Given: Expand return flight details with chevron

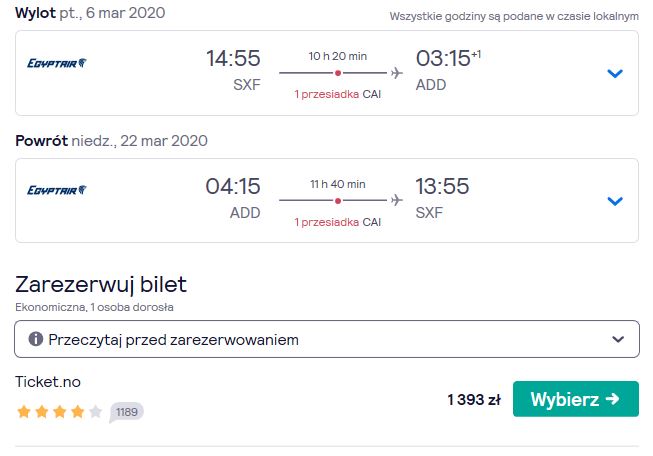Looking at the screenshot, I should tap(615, 201).
